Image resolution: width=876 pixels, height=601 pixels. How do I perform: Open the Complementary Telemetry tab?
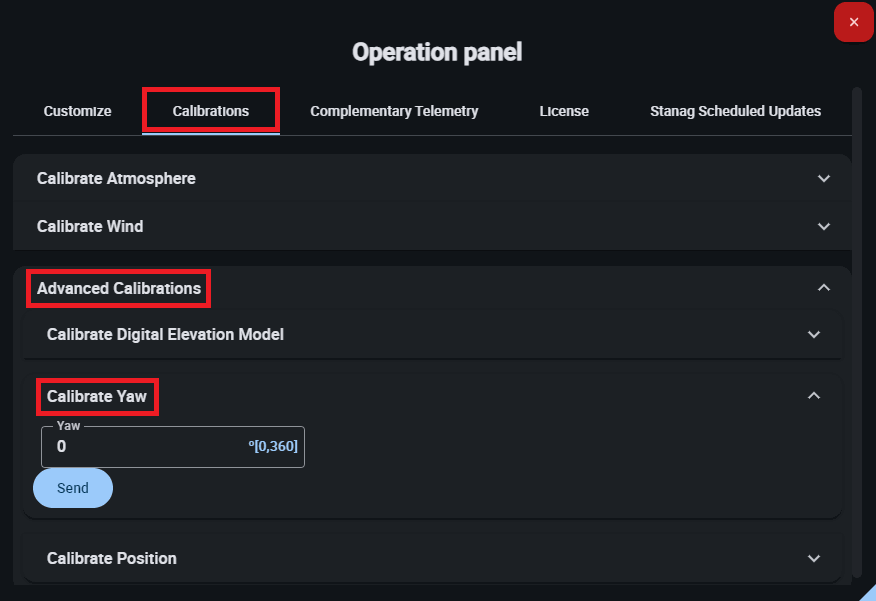[394, 111]
